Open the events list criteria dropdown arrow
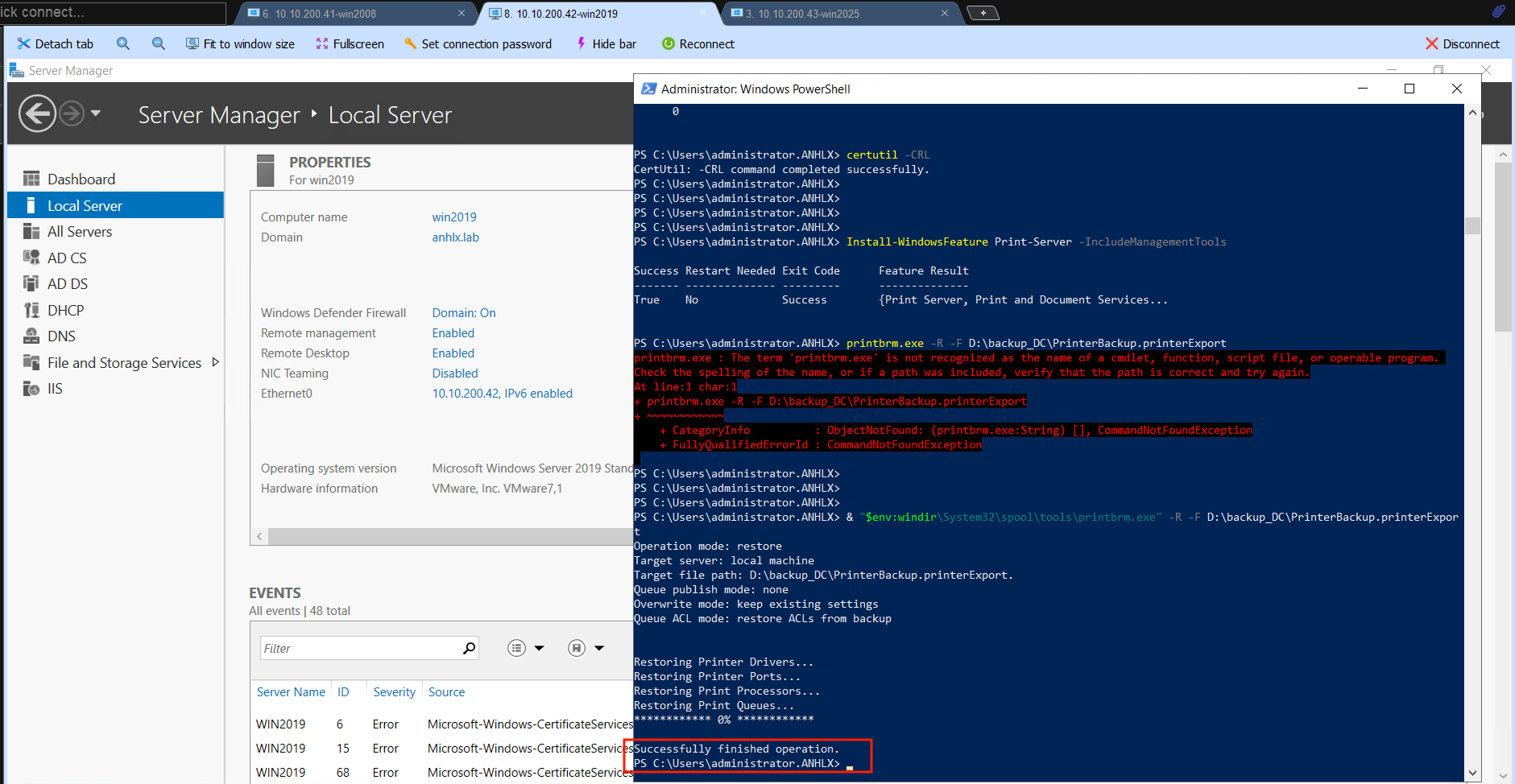Image resolution: width=1515 pixels, height=784 pixels. 540,648
